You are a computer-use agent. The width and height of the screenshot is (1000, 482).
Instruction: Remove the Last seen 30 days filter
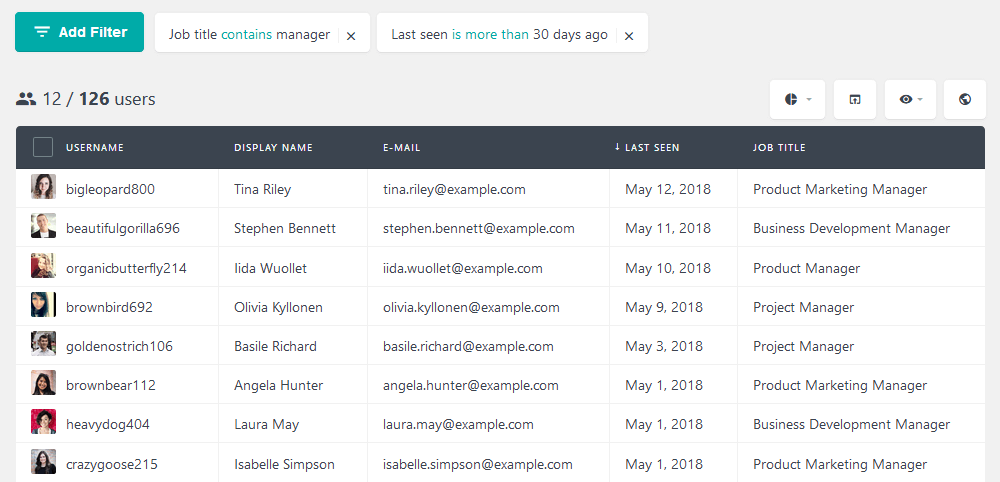pos(629,36)
